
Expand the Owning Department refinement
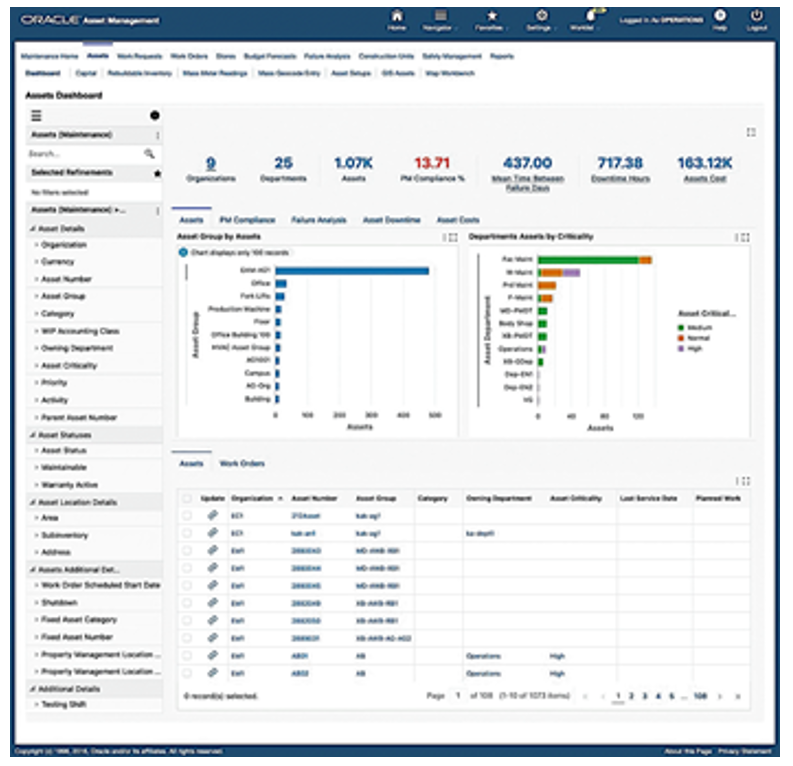pyautogui.click(x=36, y=348)
